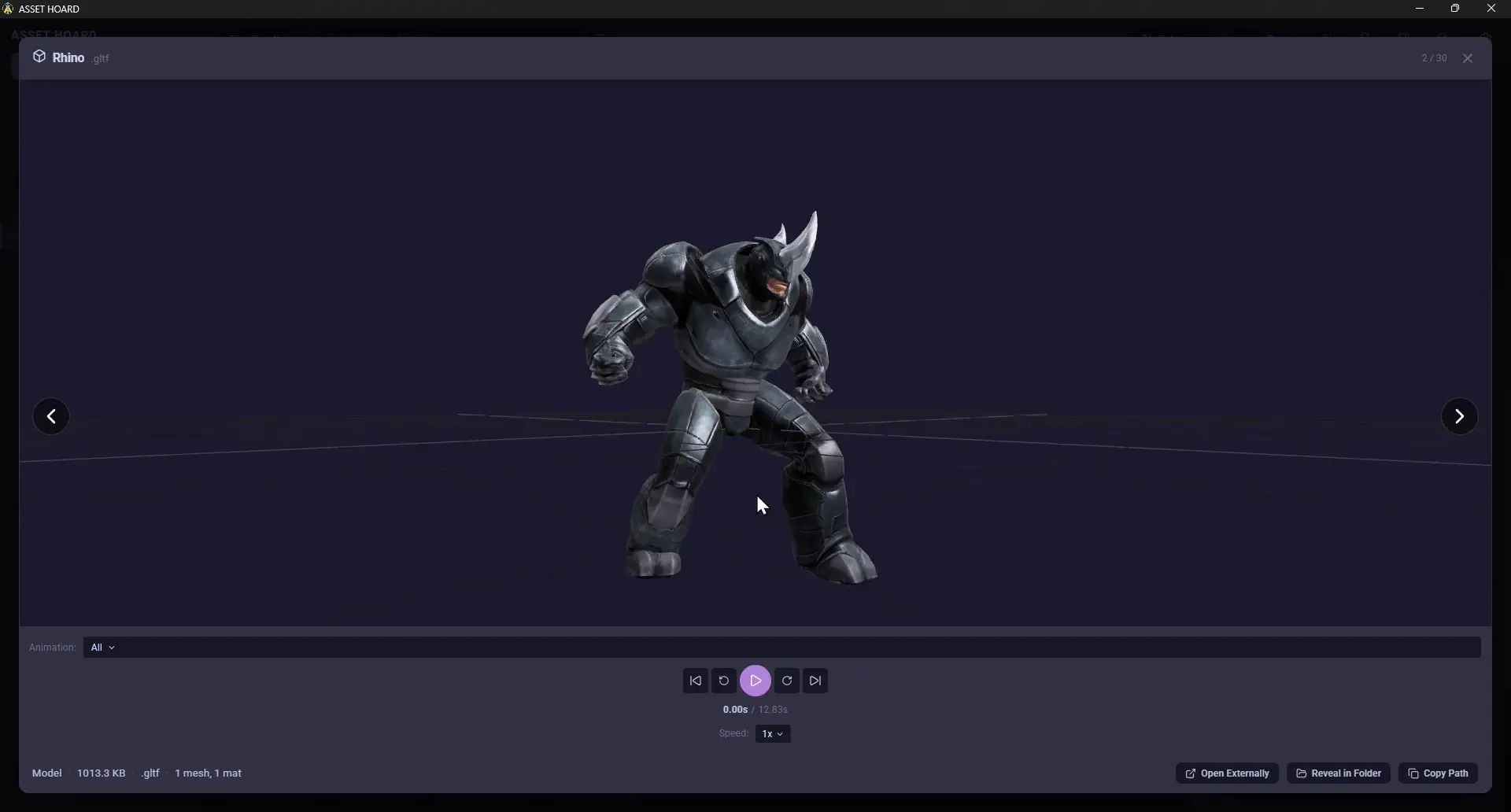Viewport: 1511px width, 812px height.
Task: Open the playback Speed dropdown
Action: 772,733
